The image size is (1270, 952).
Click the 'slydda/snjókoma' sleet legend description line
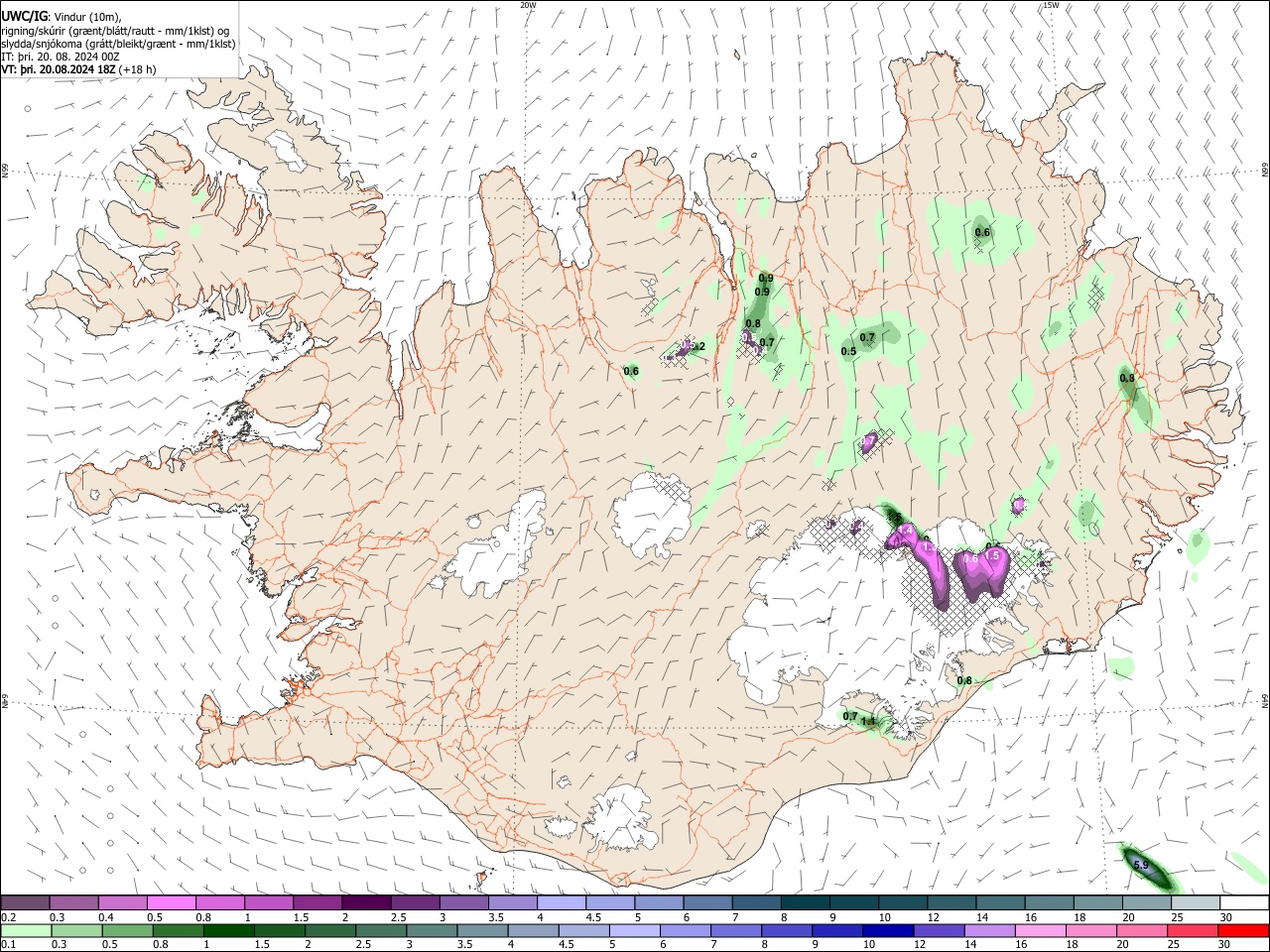coord(118,44)
